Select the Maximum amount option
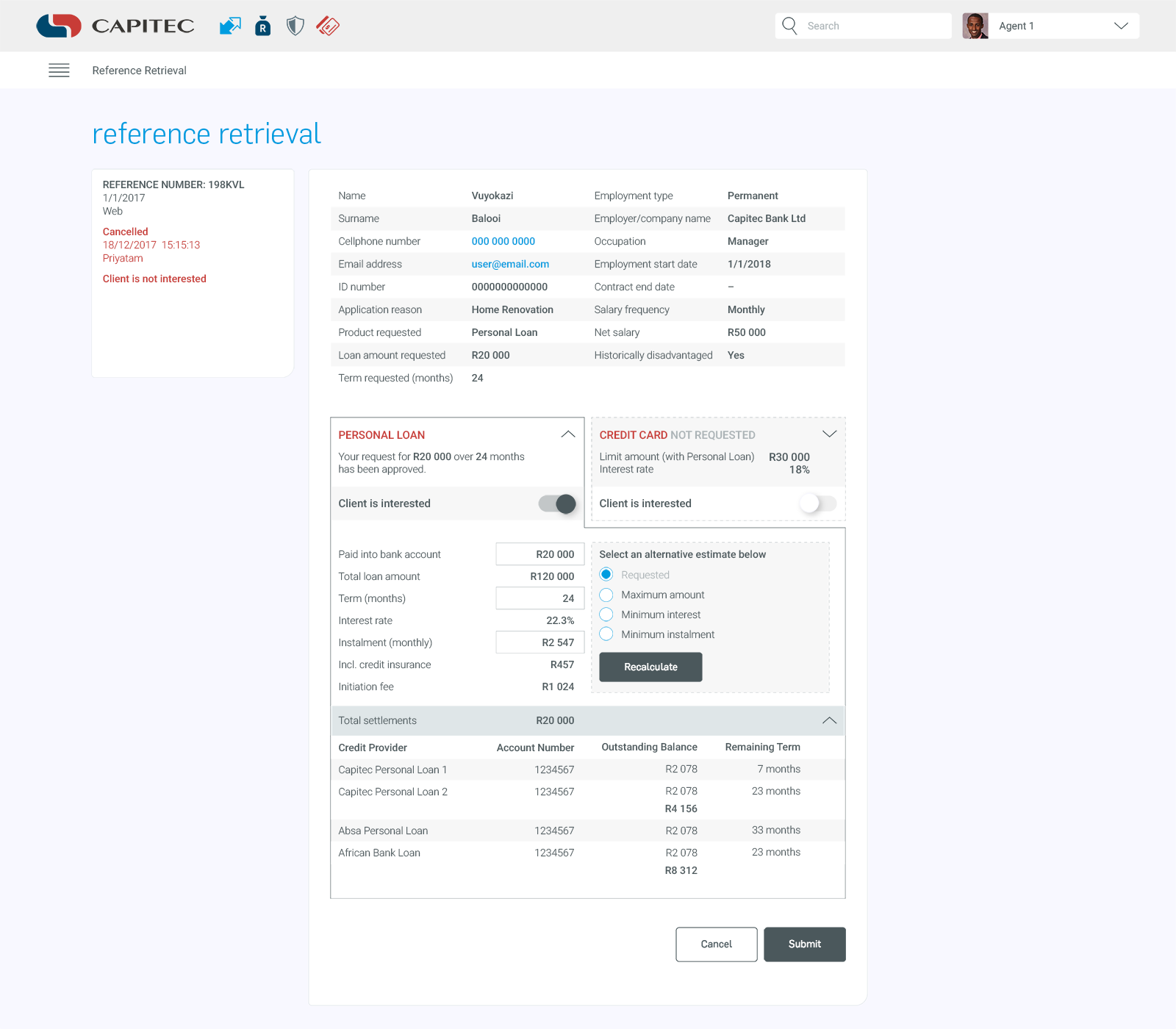This screenshot has width=1176, height=1029. pos(606,595)
